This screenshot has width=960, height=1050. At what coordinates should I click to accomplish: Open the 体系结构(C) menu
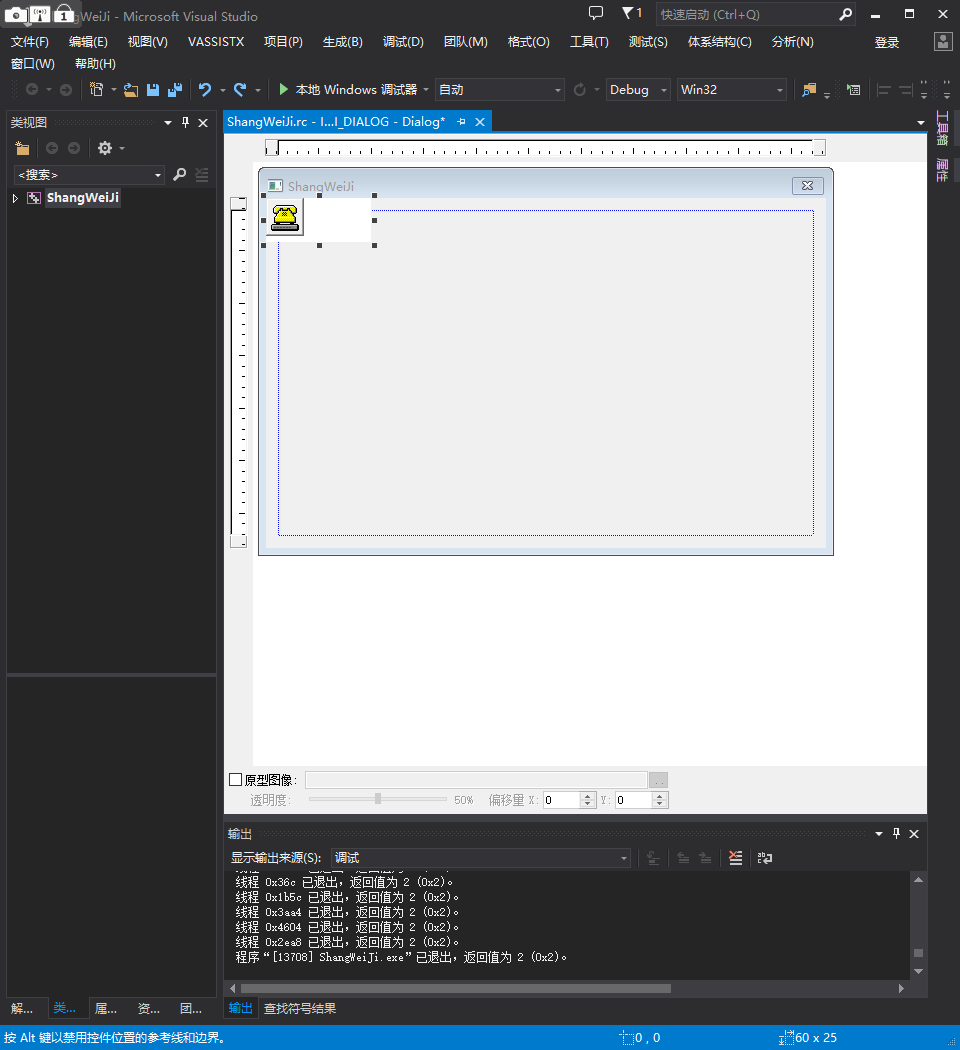(720, 42)
